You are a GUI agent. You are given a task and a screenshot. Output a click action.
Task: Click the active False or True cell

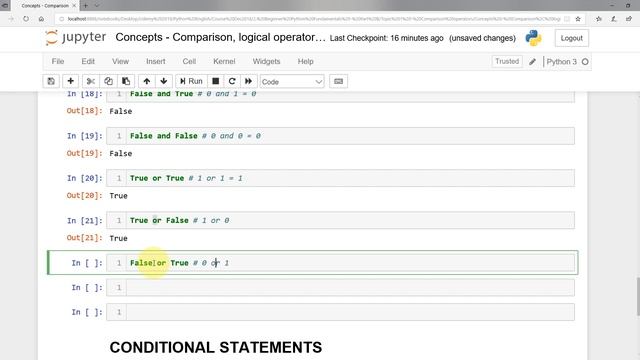(x=340, y=263)
